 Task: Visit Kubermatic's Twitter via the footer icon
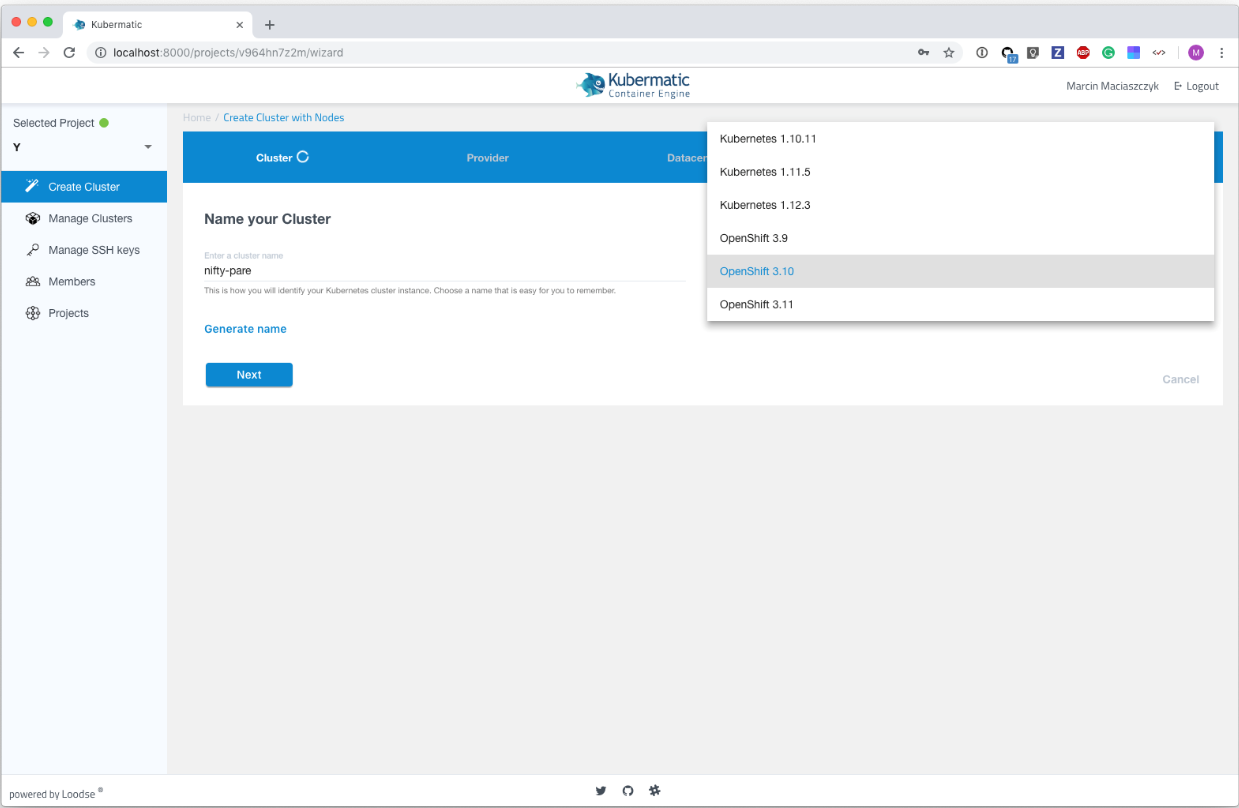pos(601,790)
